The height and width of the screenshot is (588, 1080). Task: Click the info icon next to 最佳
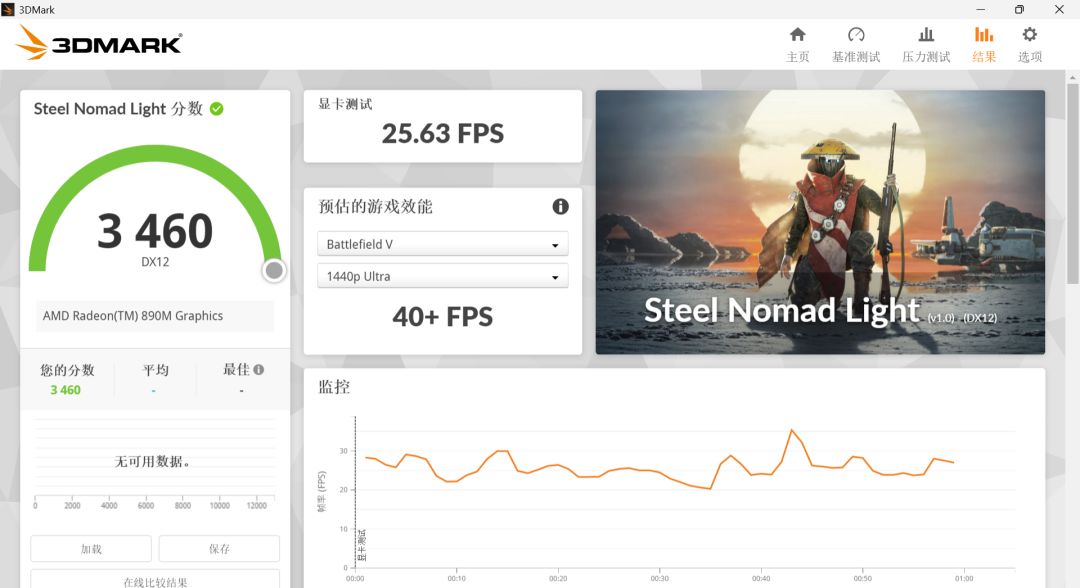tap(259, 370)
